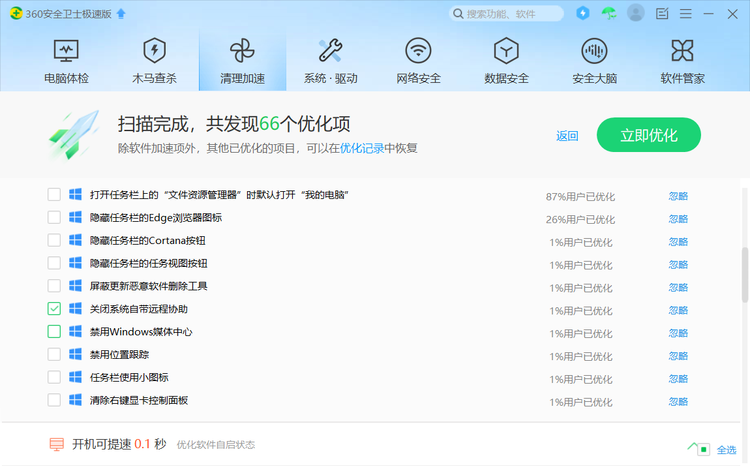Click the 全选 text link

coord(726,450)
